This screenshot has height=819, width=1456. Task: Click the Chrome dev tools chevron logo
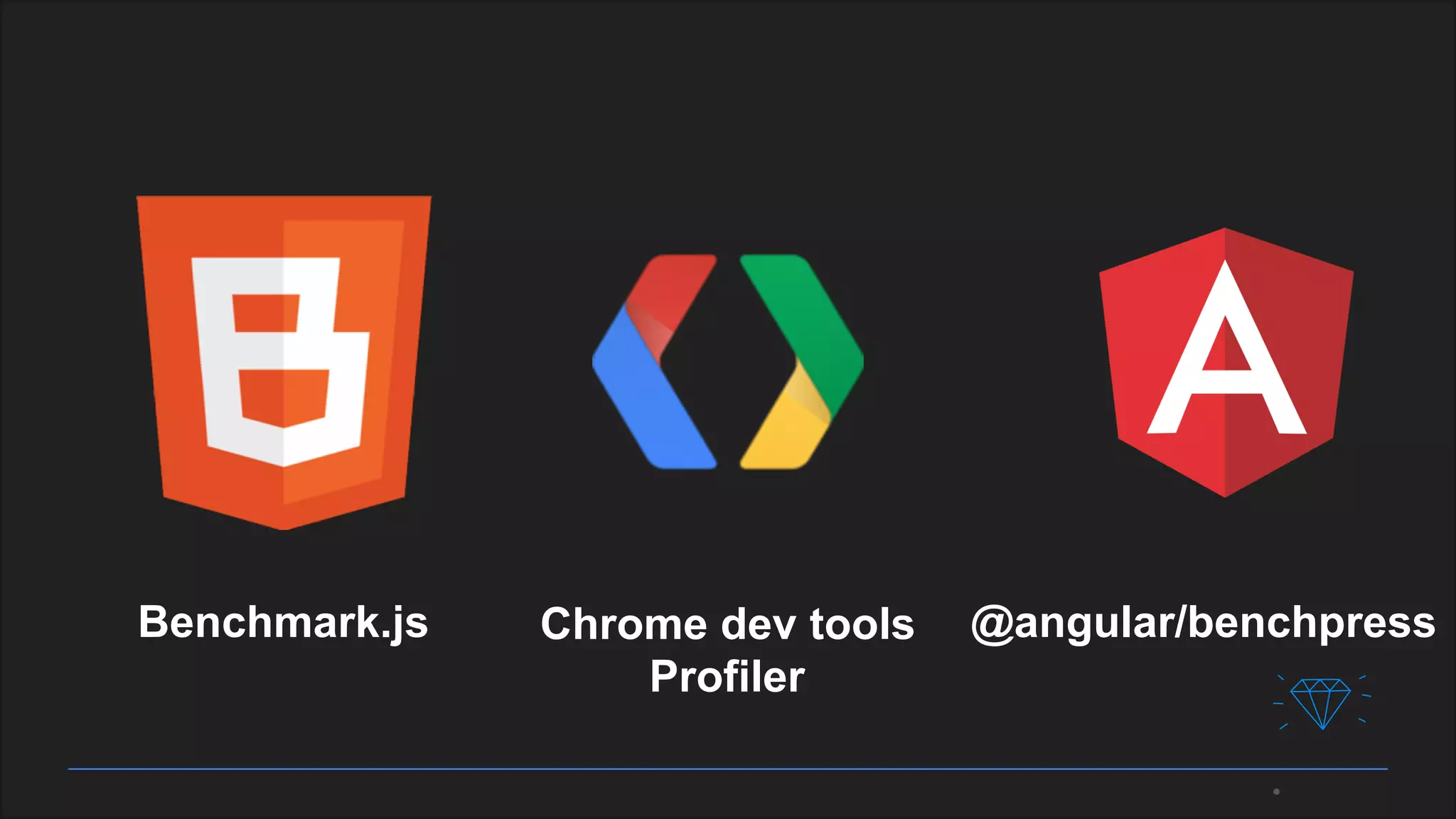[727, 362]
